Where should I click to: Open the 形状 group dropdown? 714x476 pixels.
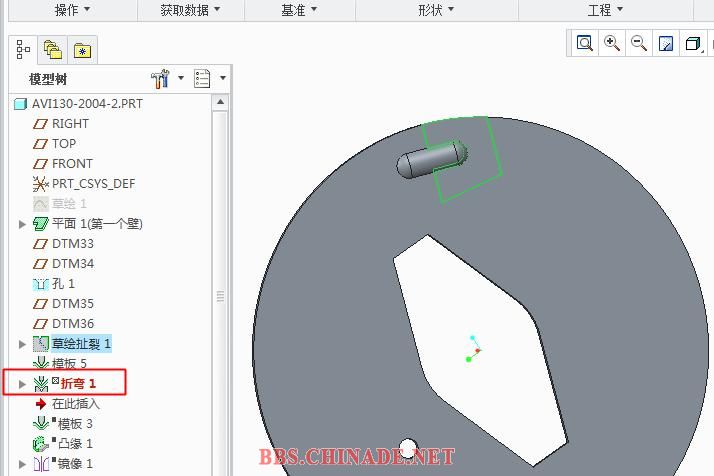coord(436,10)
